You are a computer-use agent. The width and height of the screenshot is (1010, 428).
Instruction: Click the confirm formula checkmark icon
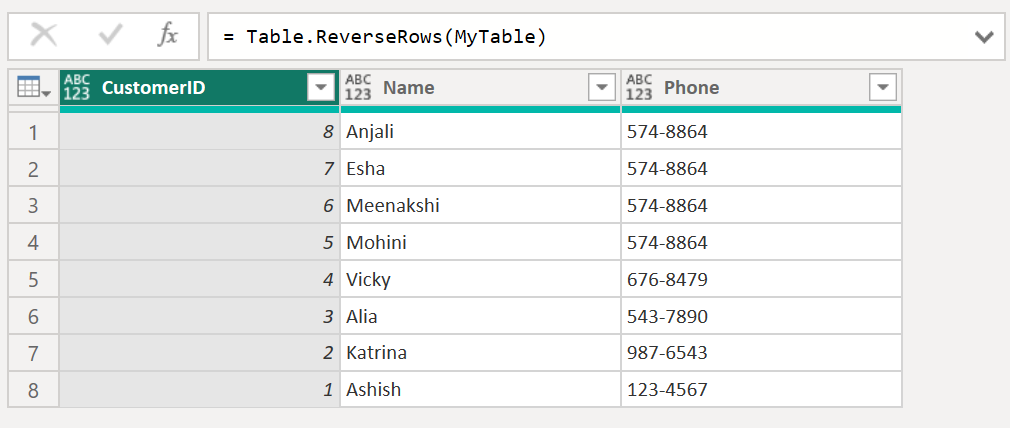click(109, 36)
